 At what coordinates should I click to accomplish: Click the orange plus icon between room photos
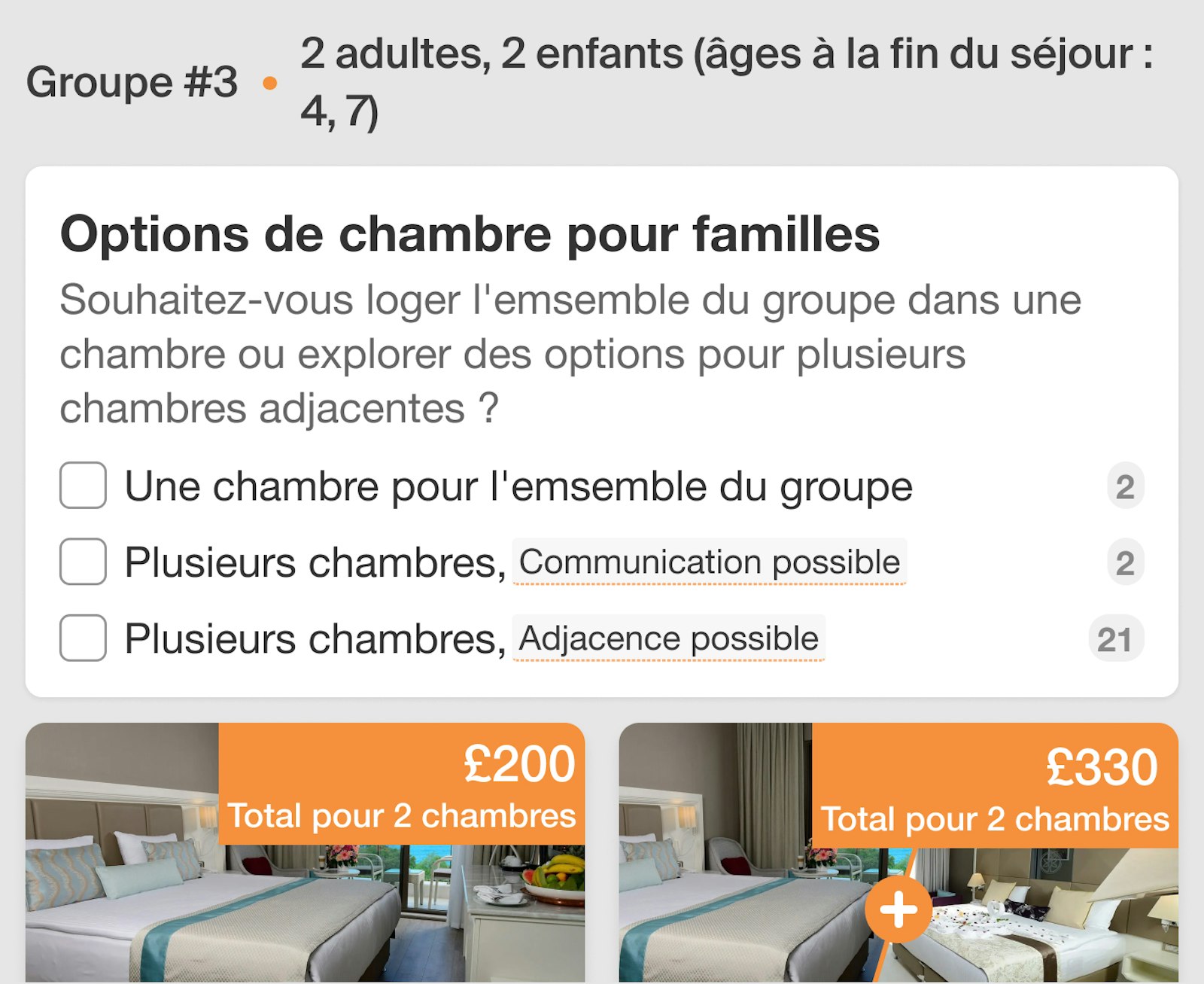(898, 909)
